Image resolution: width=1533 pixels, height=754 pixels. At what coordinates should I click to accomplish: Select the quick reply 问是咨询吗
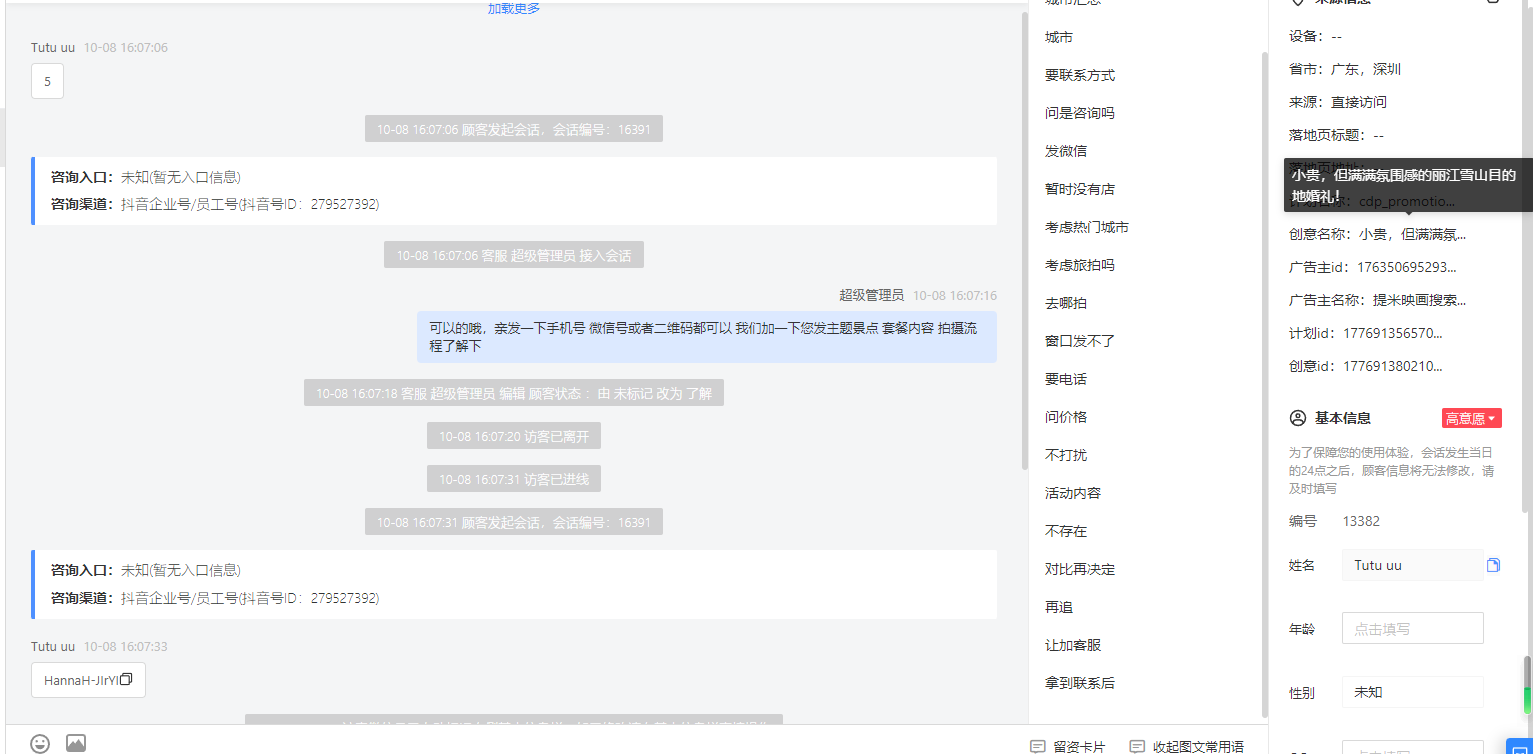[x=1080, y=113]
